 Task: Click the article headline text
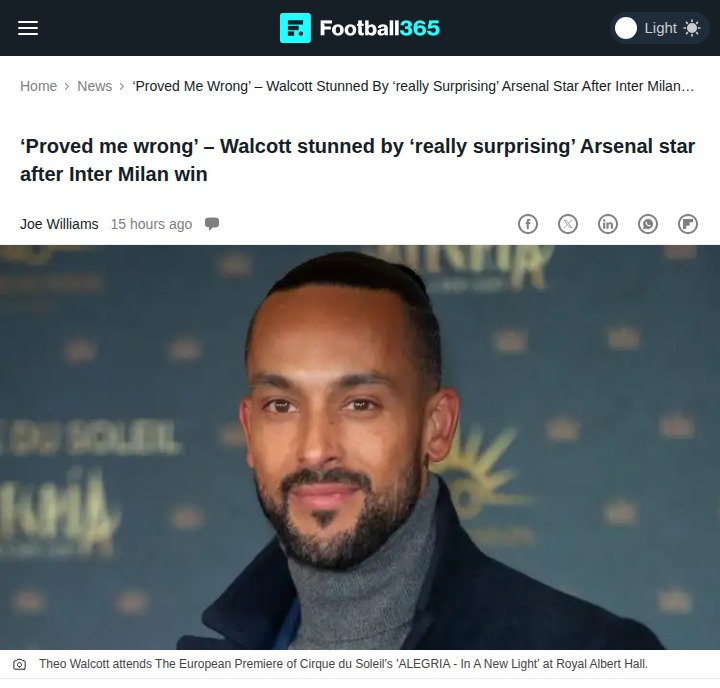pyautogui.click(x=357, y=160)
